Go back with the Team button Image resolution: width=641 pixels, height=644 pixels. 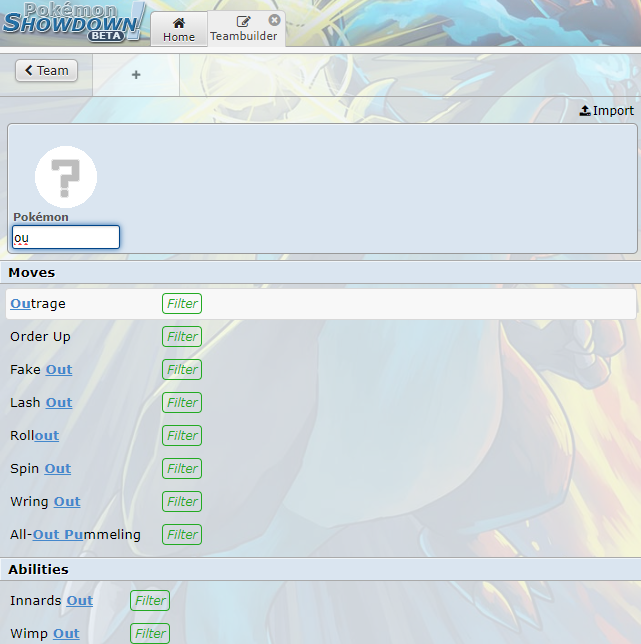(x=46, y=71)
